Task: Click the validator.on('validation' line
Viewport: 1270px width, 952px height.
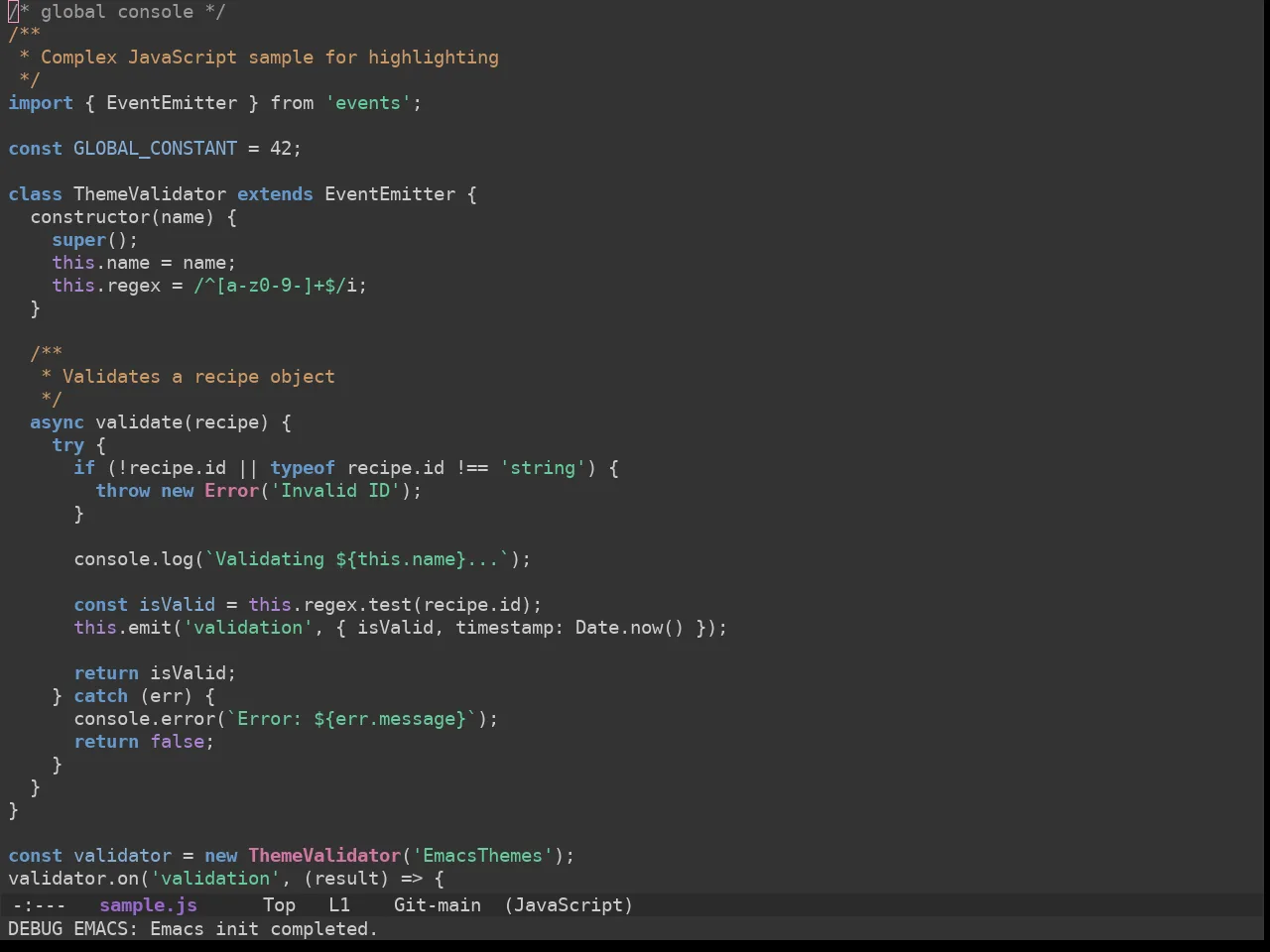Action: pyautogui.click(x=226, y=879)
